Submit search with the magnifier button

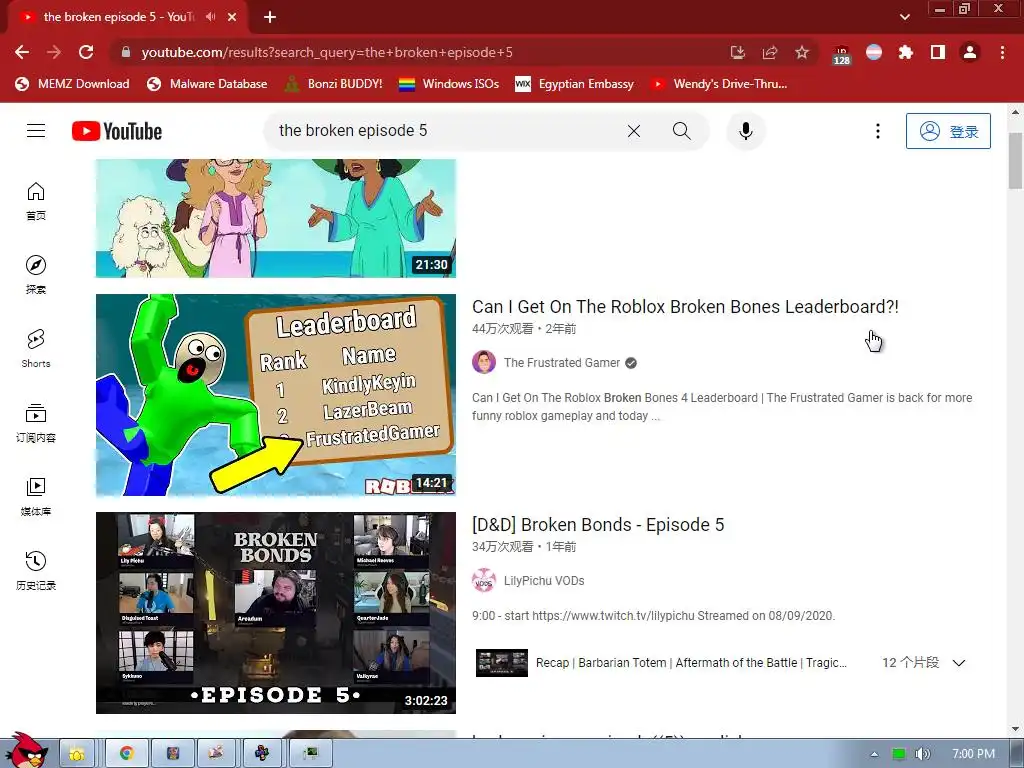(x=681, y=131)
